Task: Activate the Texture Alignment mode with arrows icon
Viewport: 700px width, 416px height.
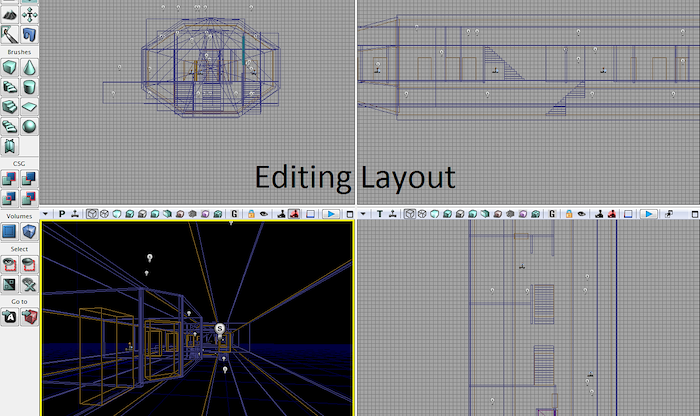Action: 29,15
